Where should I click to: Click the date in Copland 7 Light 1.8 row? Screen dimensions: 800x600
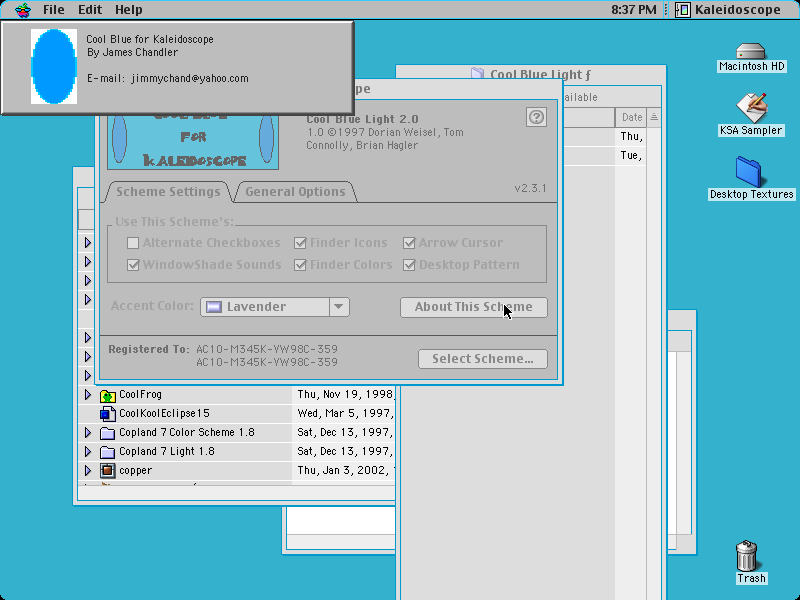pos(345,451)
